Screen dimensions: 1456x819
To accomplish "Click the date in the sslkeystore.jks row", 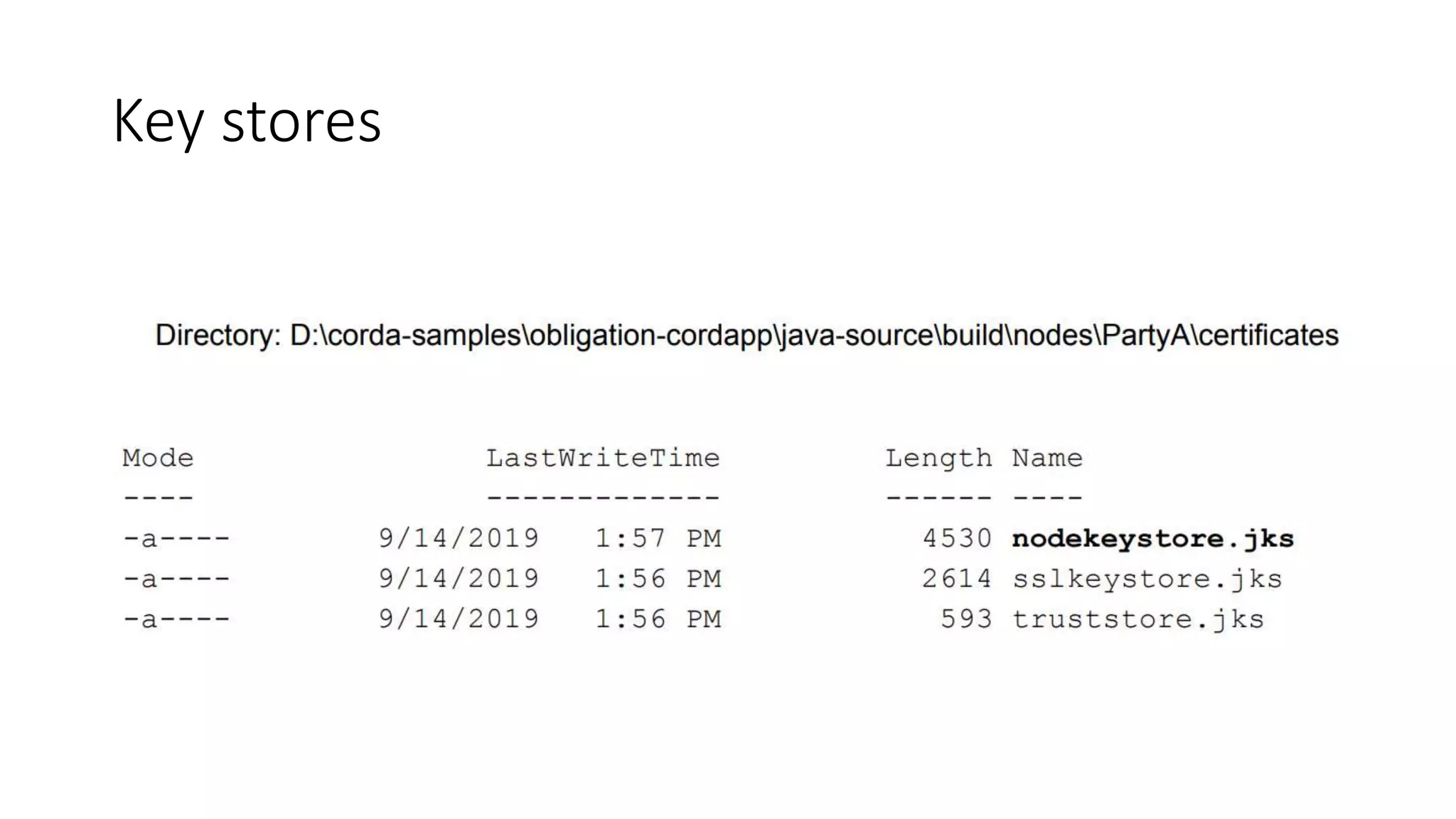I will pyautogui.click(x=459, y=579).
